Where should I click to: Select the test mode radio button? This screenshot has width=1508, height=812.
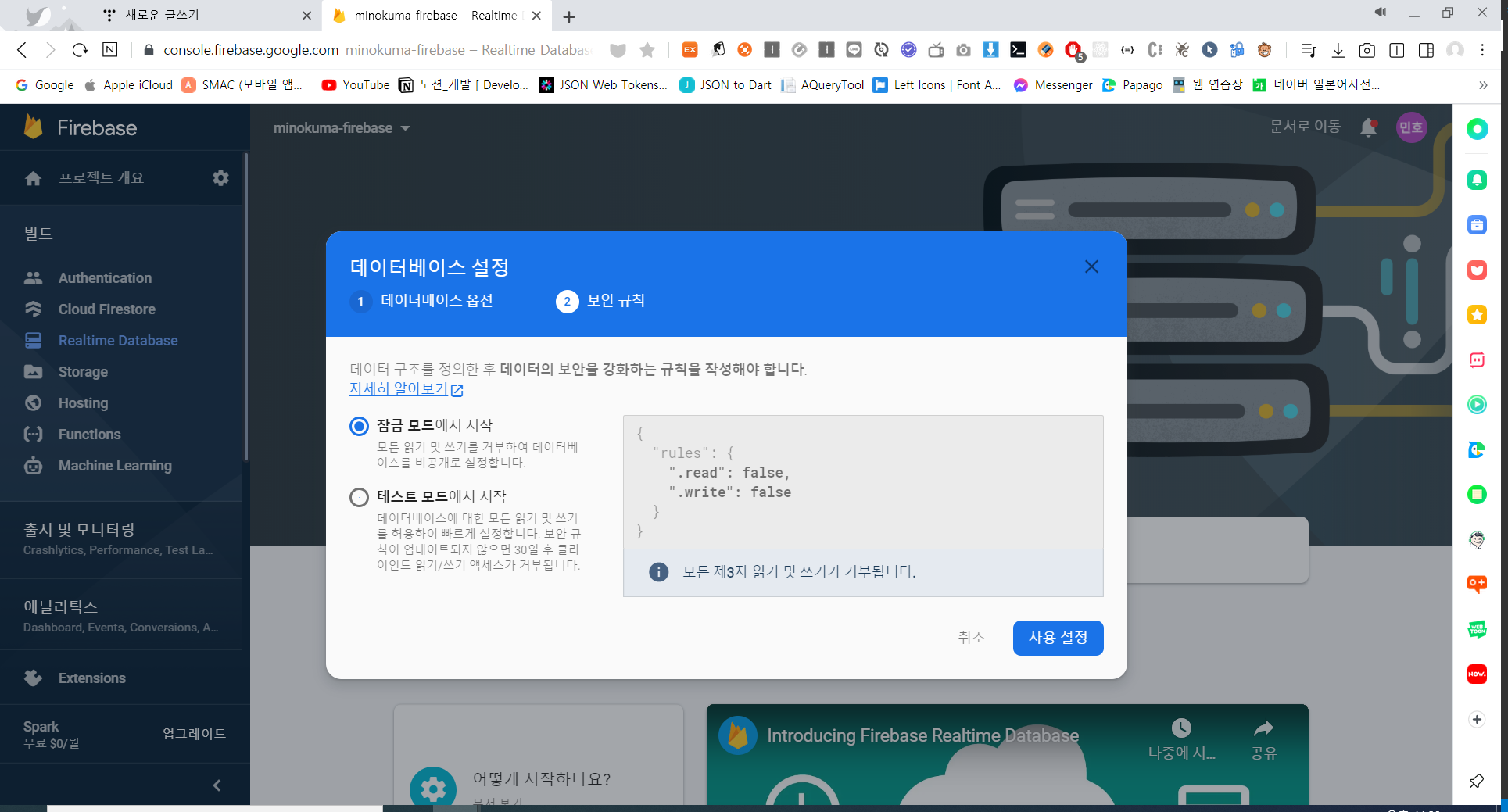[x=359, y=497]
